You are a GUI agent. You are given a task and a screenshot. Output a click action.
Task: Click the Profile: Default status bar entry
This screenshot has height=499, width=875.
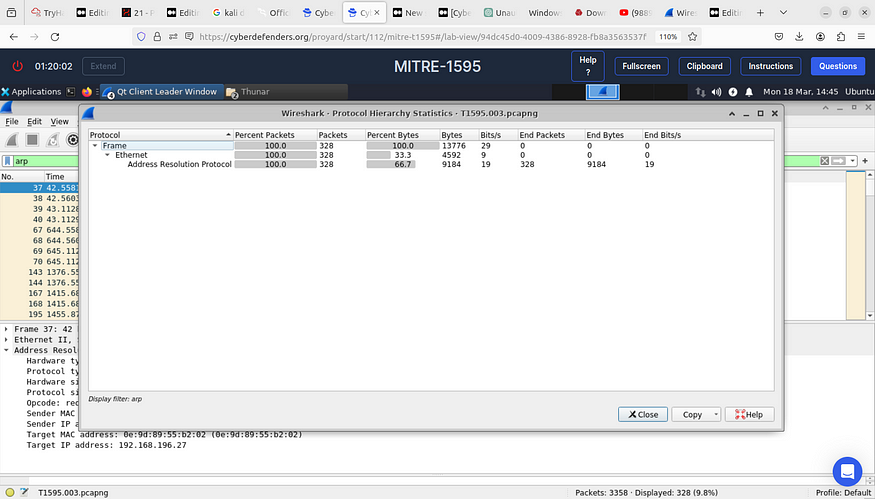point(843,492)
